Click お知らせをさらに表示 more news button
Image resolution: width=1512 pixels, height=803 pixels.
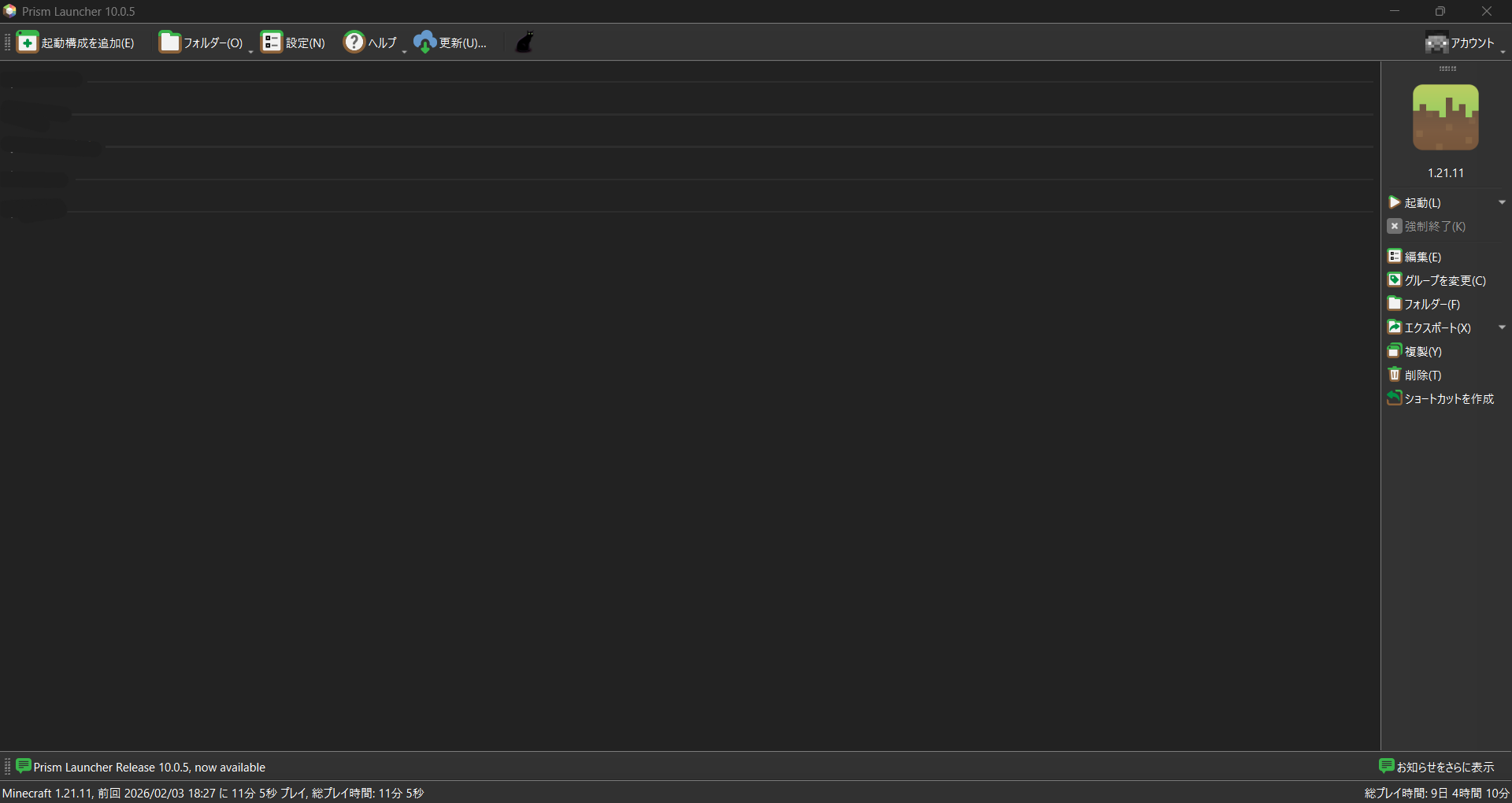click(x=1436, y=767)
